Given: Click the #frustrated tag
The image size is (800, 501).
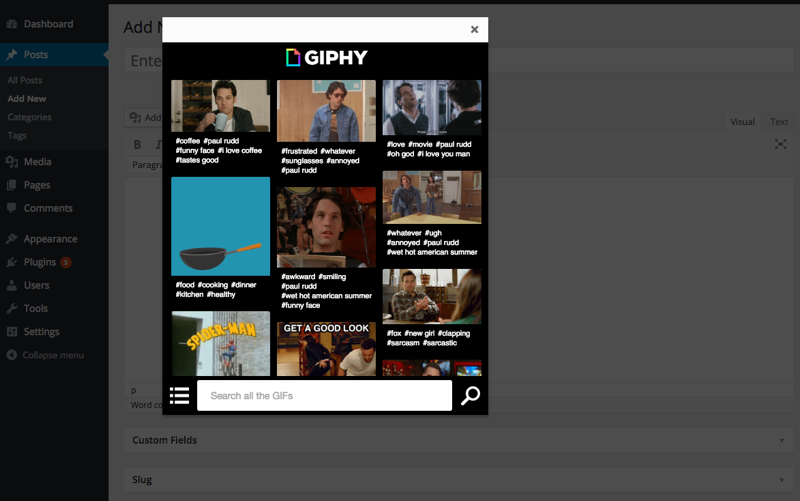Looking at the screenshot, I should tap(299, 151).
